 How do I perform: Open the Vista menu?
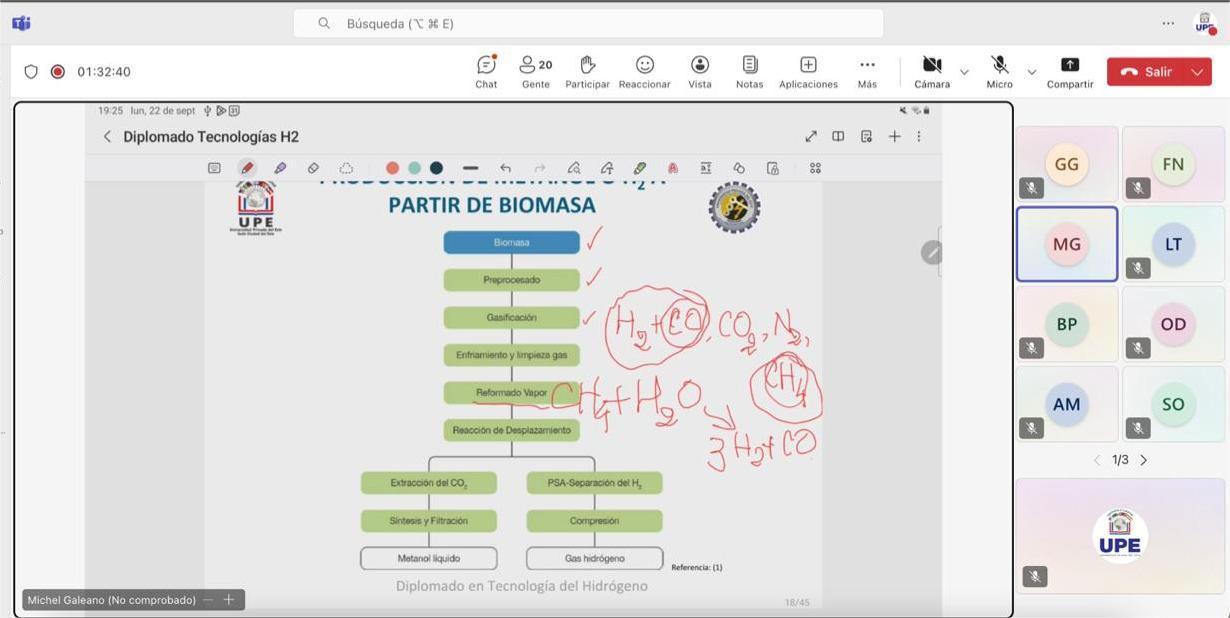[x=699, y=70]
